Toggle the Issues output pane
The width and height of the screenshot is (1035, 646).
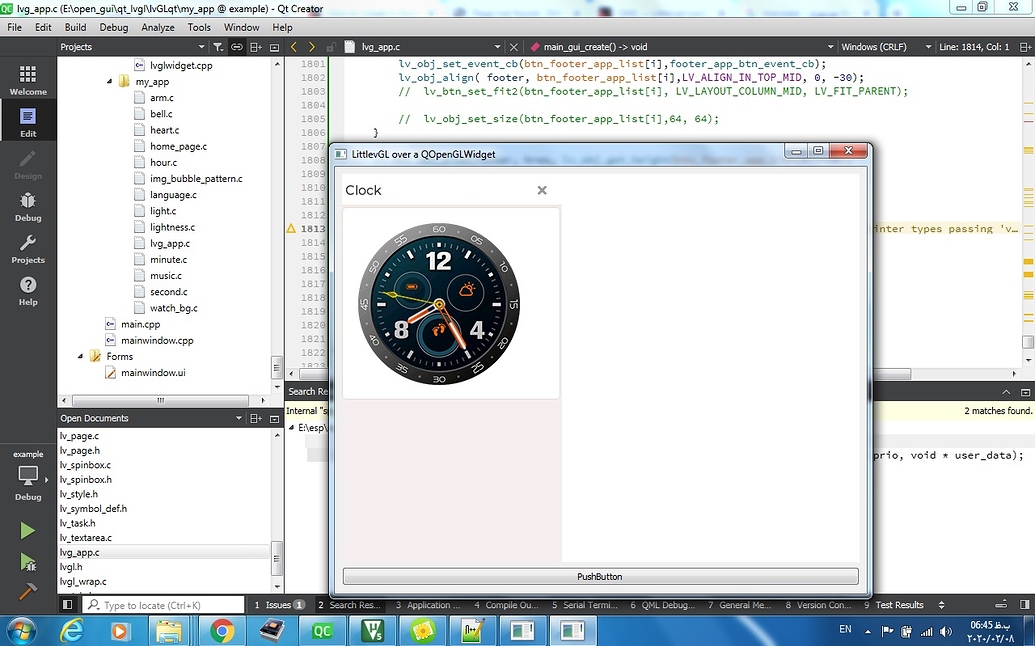click(x=277, y=604)
